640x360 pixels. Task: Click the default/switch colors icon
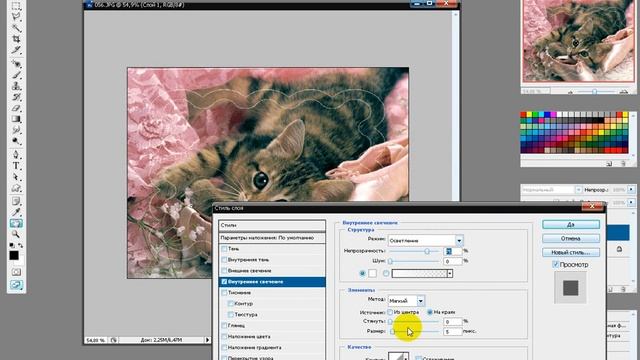click(x=16, y=245)
